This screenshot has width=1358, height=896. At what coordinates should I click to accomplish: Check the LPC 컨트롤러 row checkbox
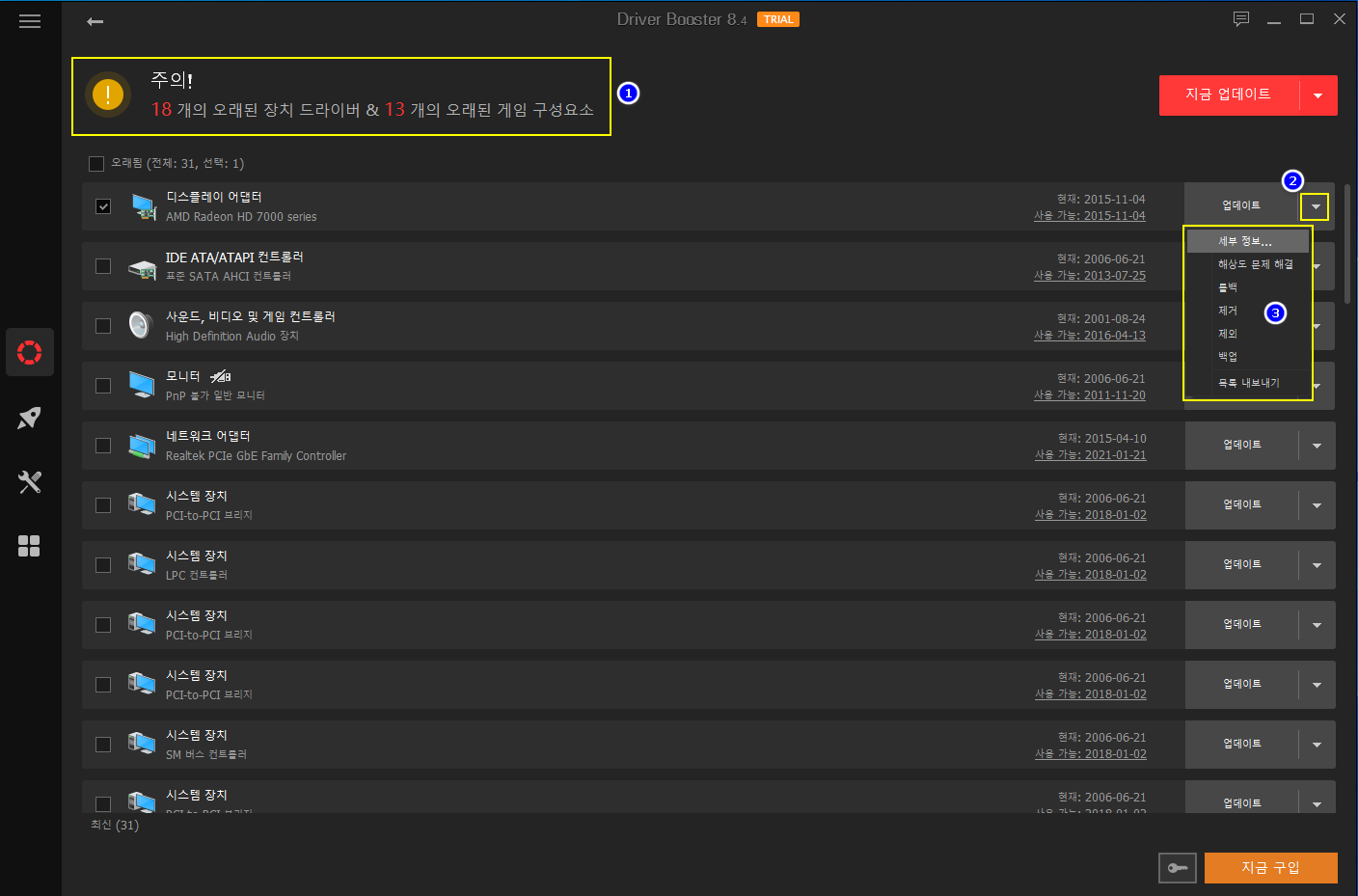(103, 565)
